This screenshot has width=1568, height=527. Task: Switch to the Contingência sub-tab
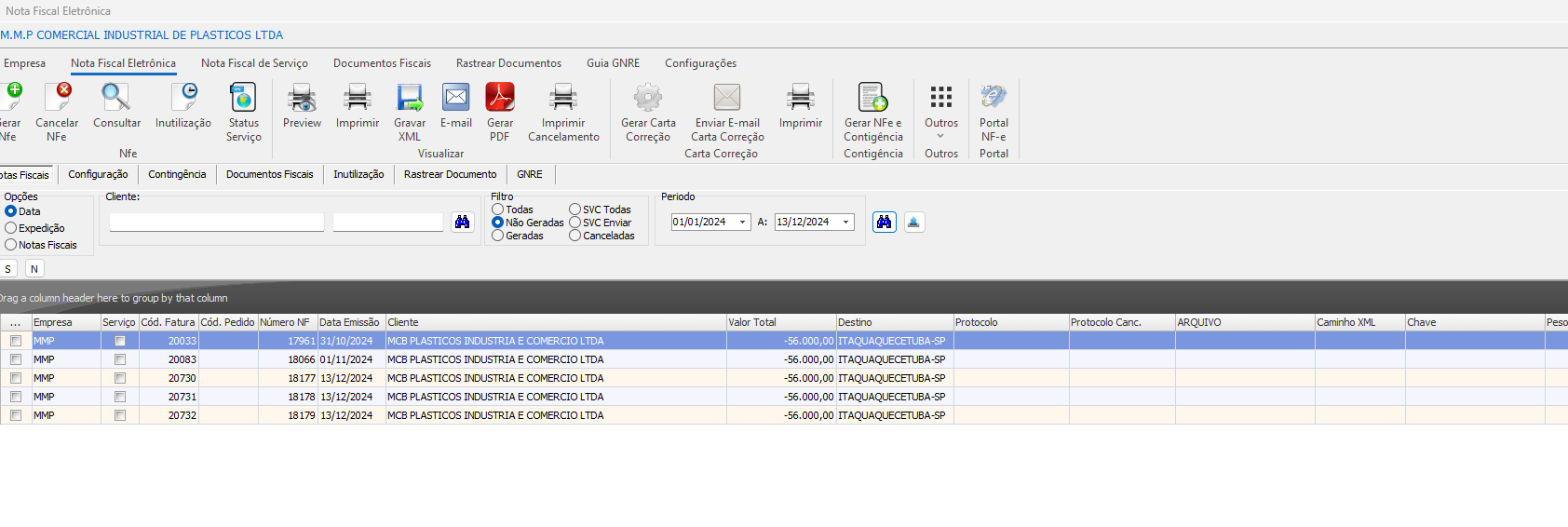[177, 174]
